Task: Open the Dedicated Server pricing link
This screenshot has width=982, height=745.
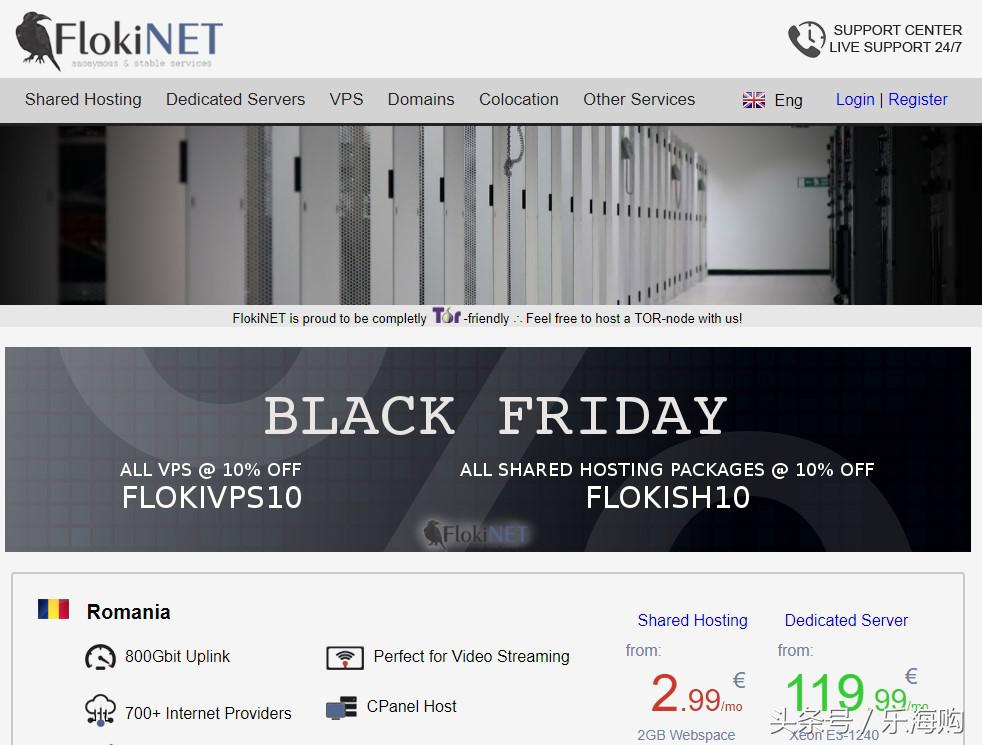Action: click(846, 620)
